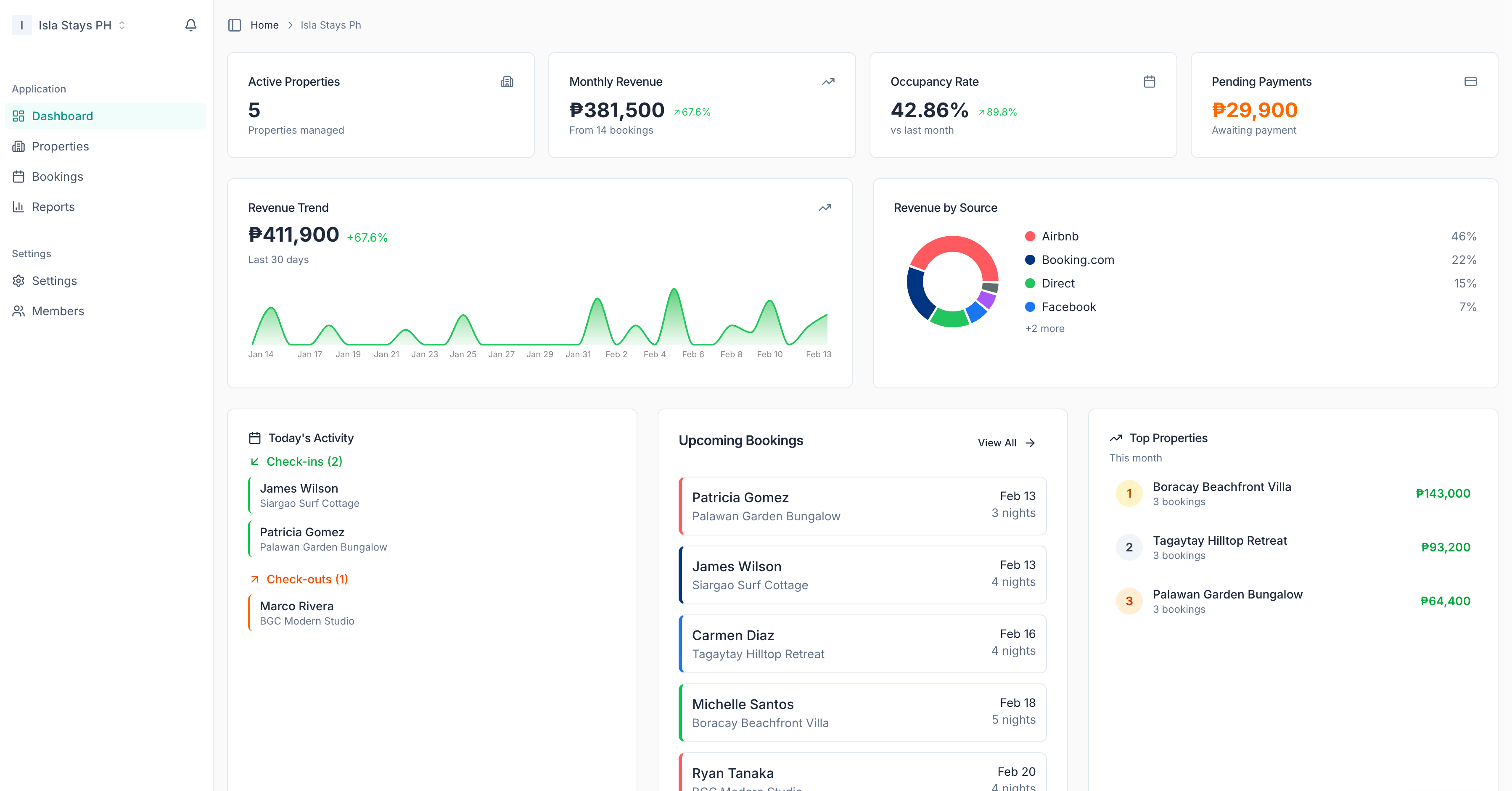Open Members via the people icon

point(18,311)
